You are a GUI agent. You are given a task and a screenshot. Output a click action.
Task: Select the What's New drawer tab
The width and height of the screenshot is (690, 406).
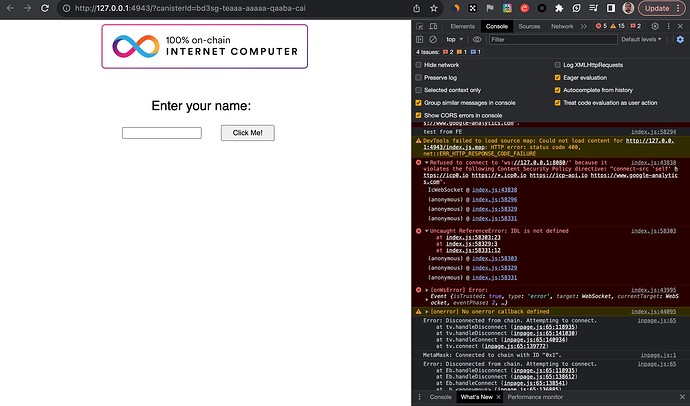477,397
